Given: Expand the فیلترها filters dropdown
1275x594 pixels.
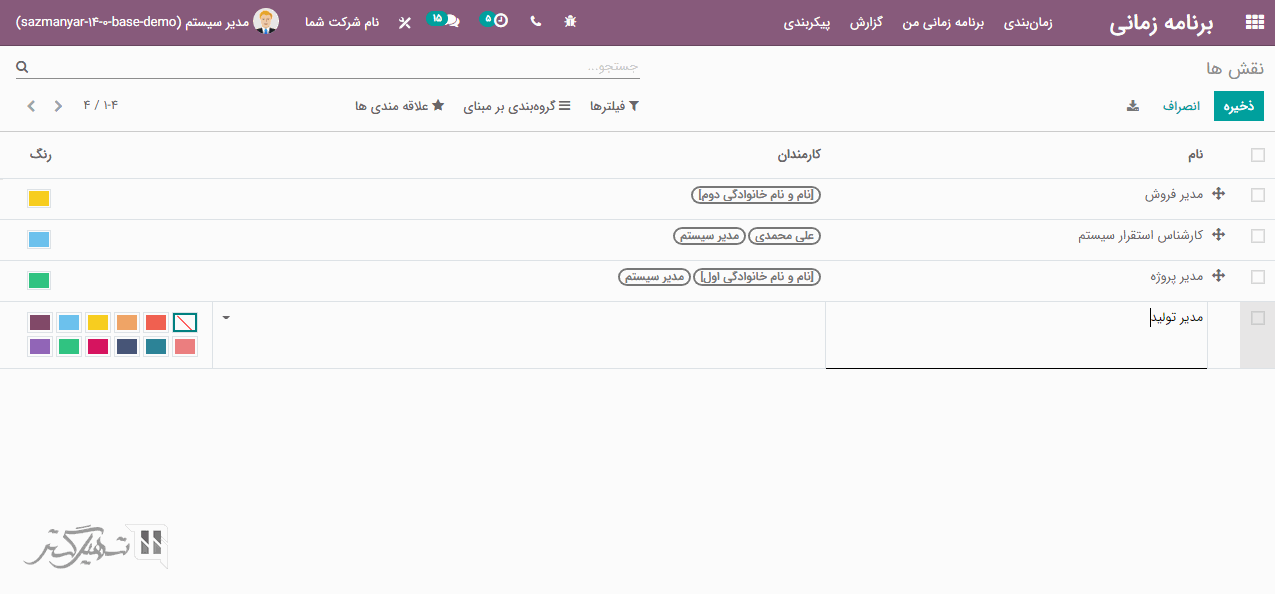Looking at the screenshot, I should tap(614, 106).
